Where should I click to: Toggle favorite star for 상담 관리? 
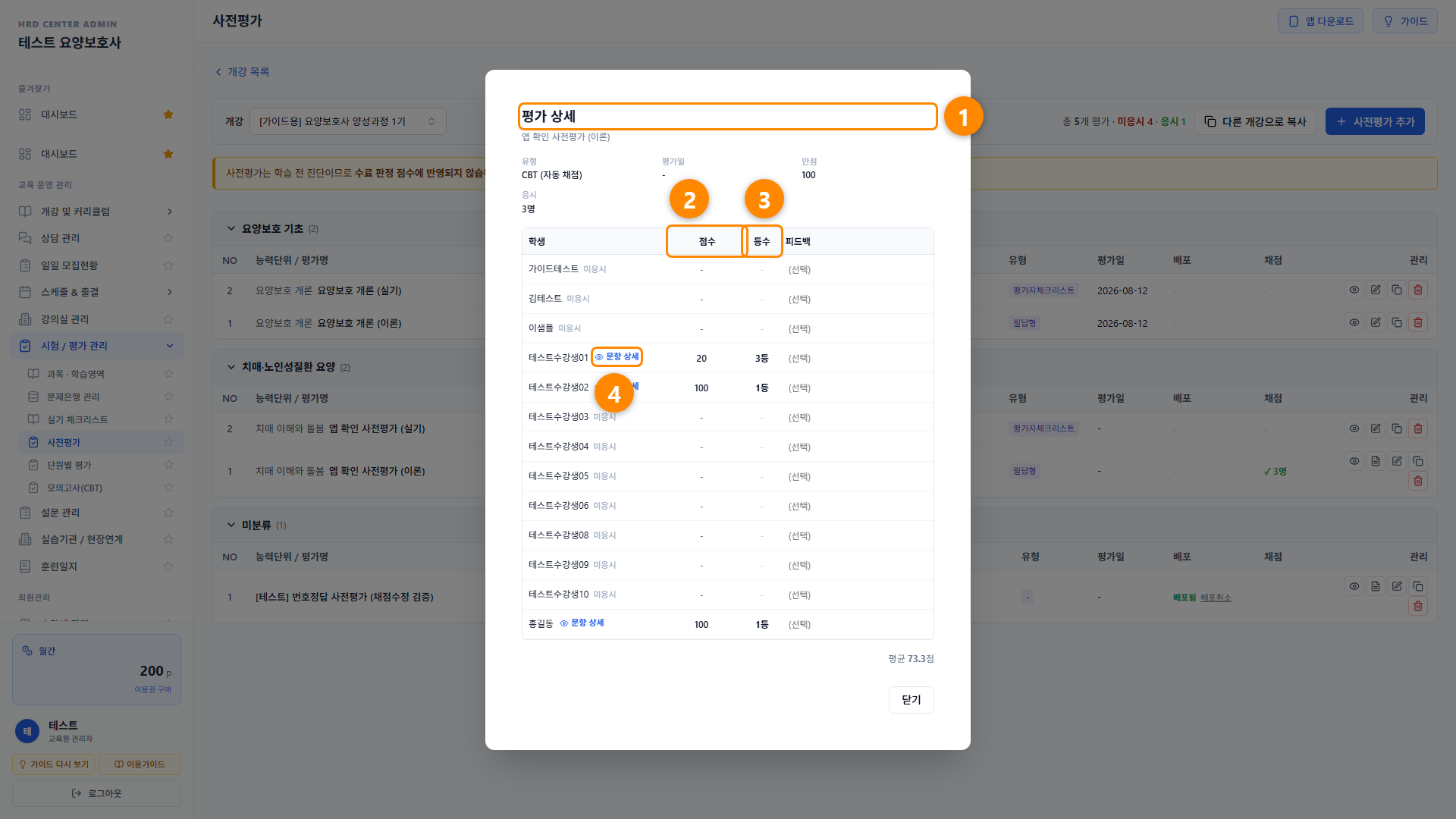(x=168, y=238)
